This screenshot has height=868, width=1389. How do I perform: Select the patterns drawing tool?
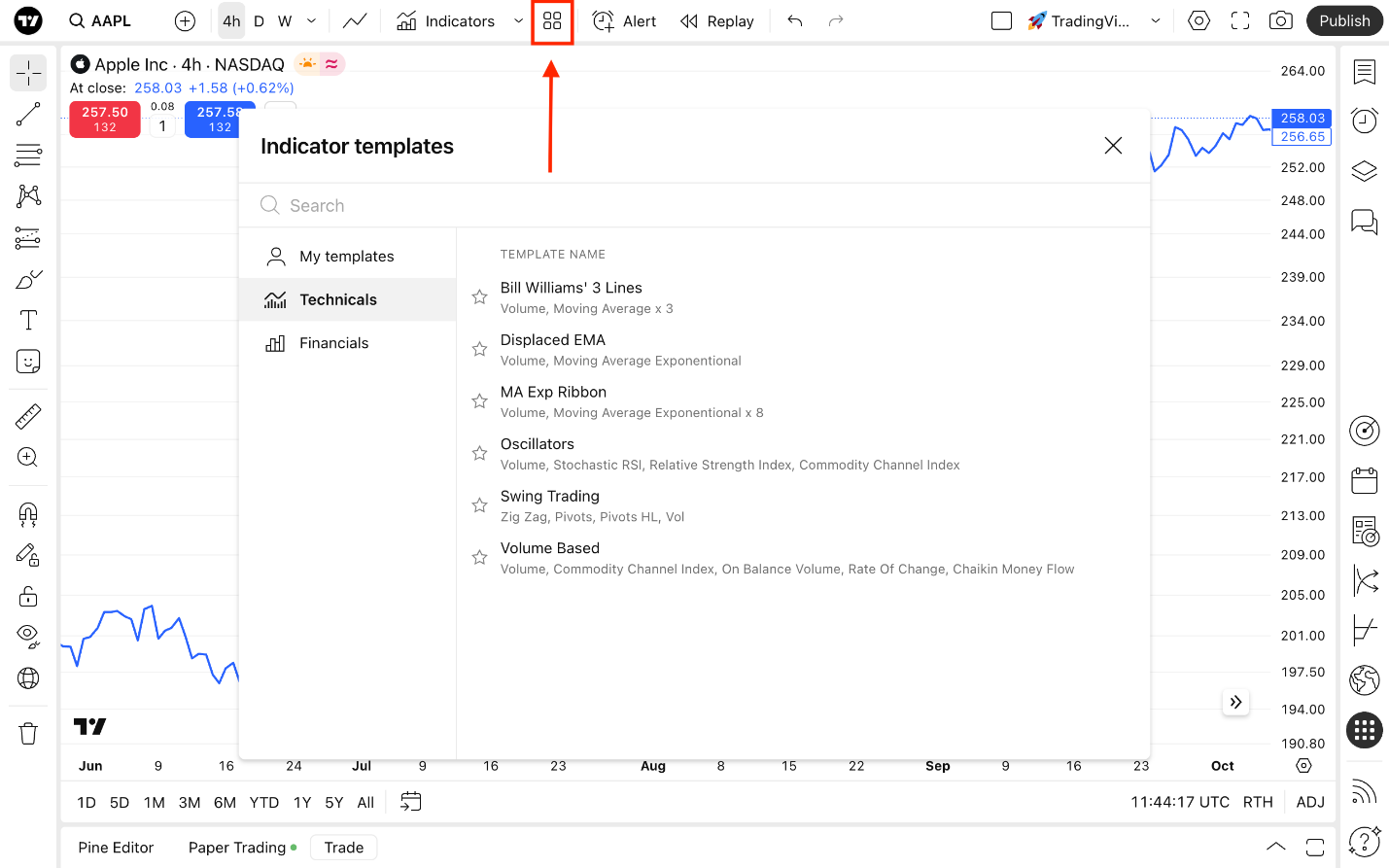tap(28, 195)
